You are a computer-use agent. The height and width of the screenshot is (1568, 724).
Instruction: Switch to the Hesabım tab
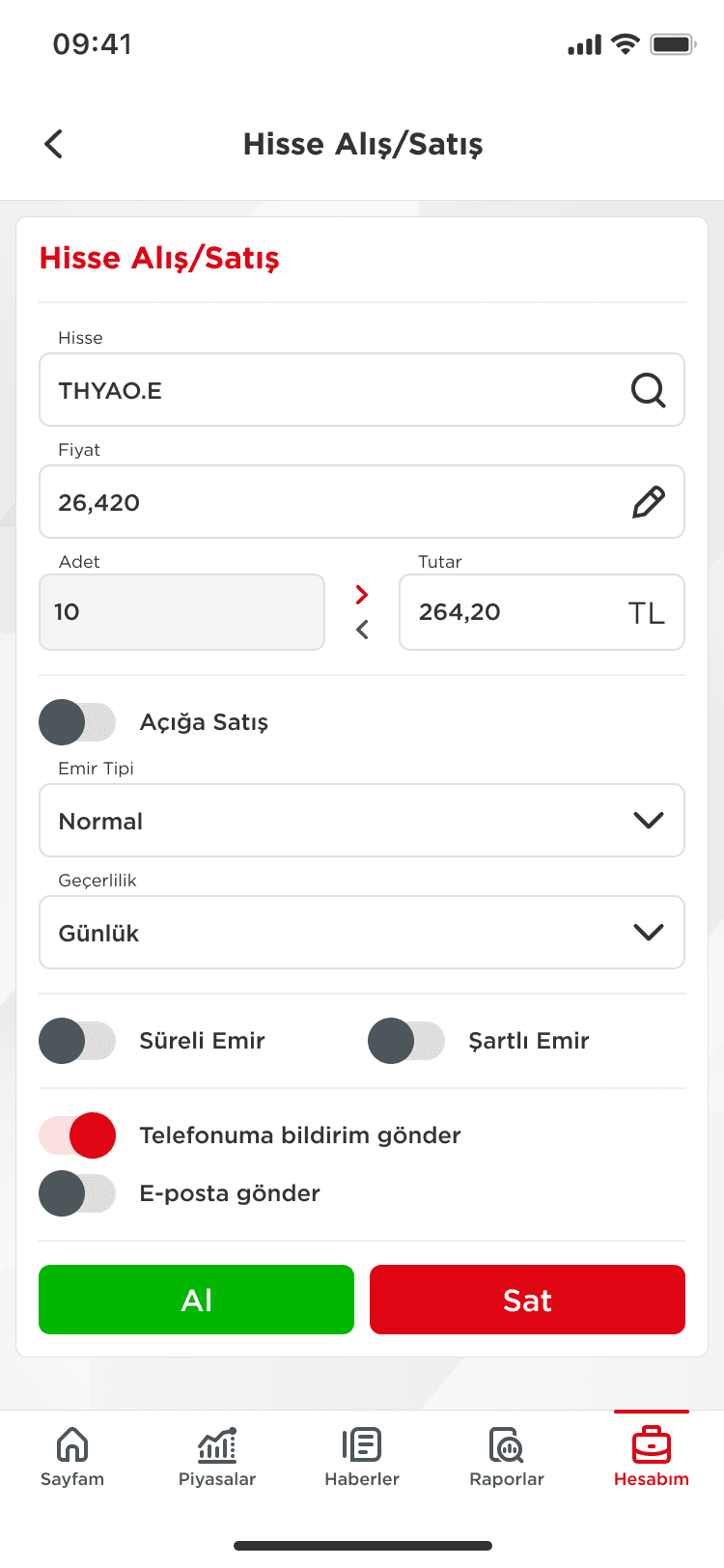(x=652, y=1458)
